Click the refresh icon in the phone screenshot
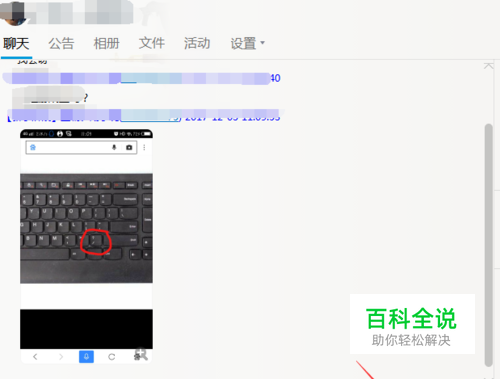The height and width of the screenshot is (379, 500). [x=112, y=357]
